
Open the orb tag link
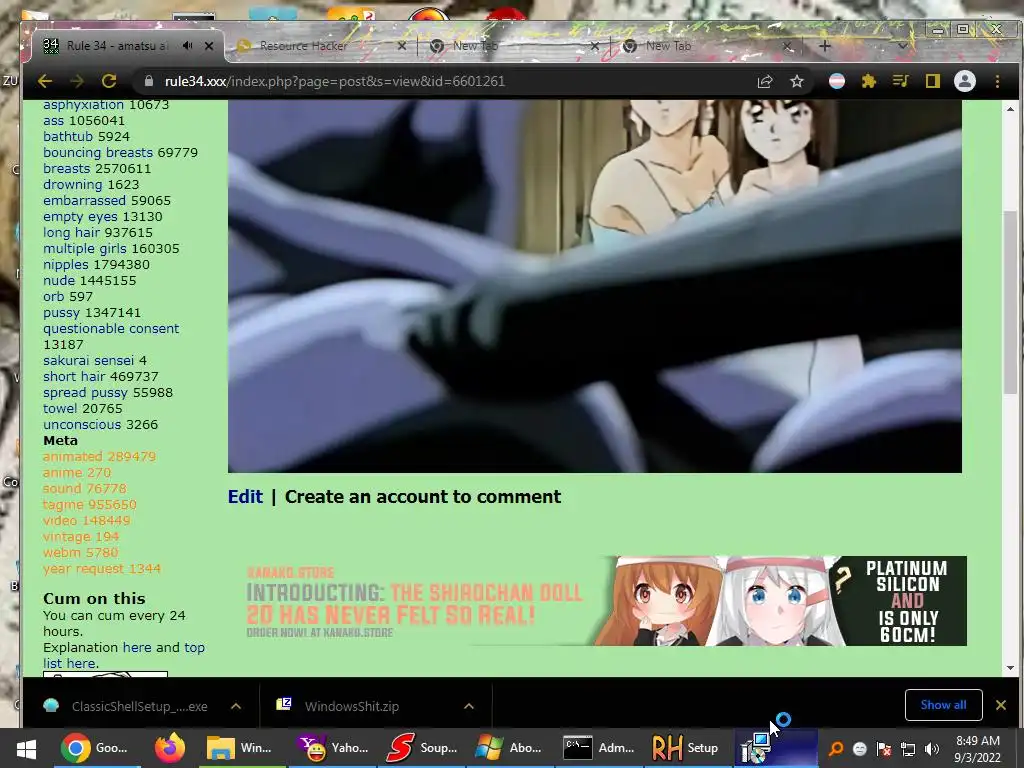coord(54,296)
